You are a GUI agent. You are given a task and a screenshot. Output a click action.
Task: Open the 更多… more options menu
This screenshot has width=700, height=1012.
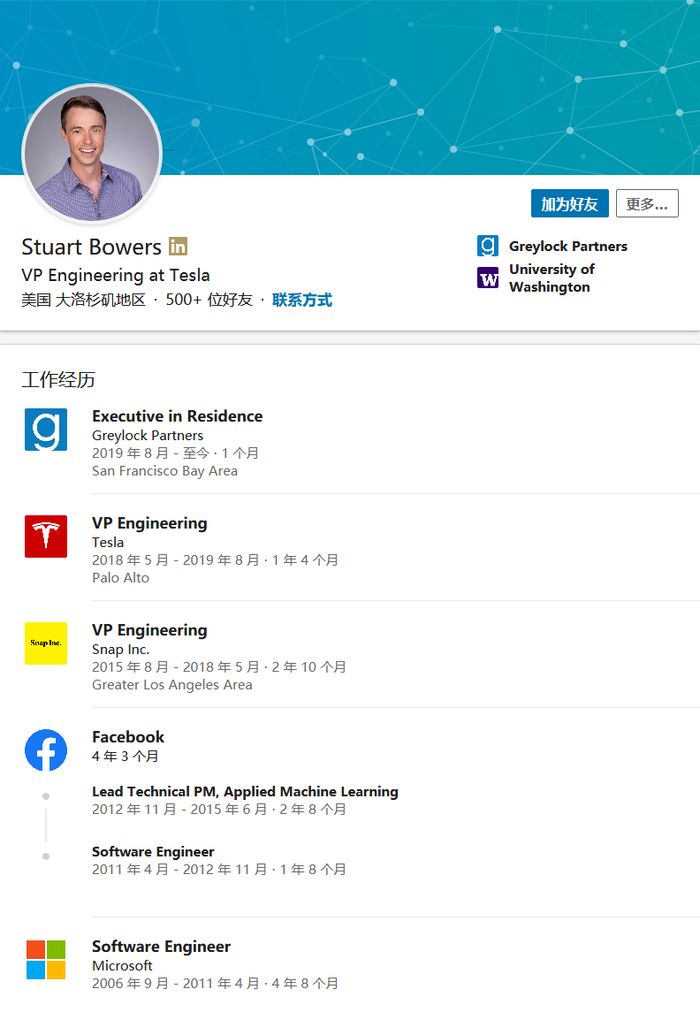[x=647, y=204]
